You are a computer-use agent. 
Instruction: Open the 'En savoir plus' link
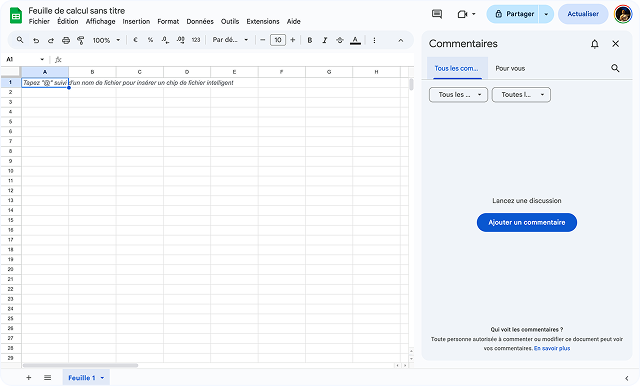pos(552,348)
